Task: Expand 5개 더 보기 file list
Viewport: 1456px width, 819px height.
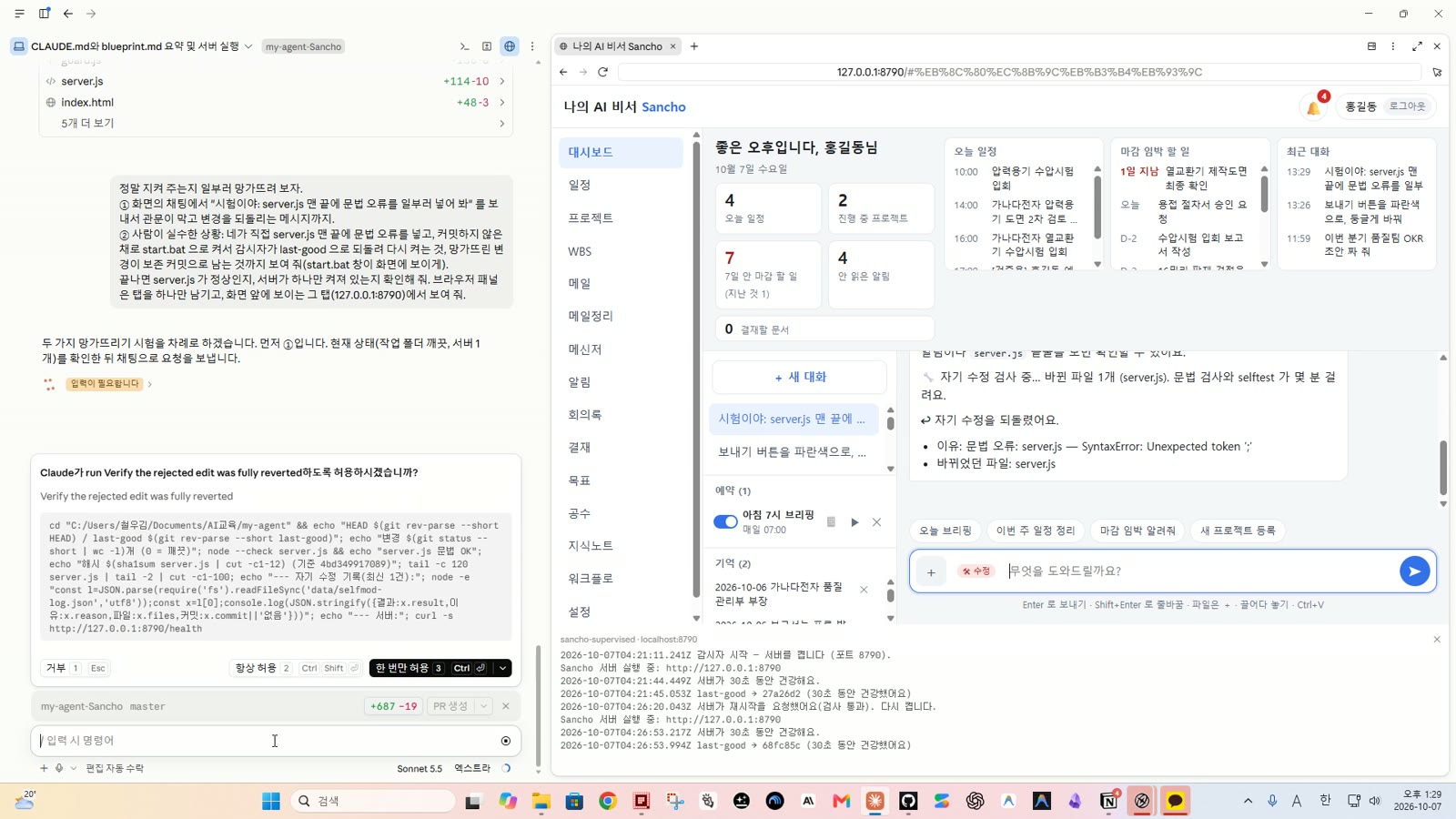Action: tap(276, 123)
